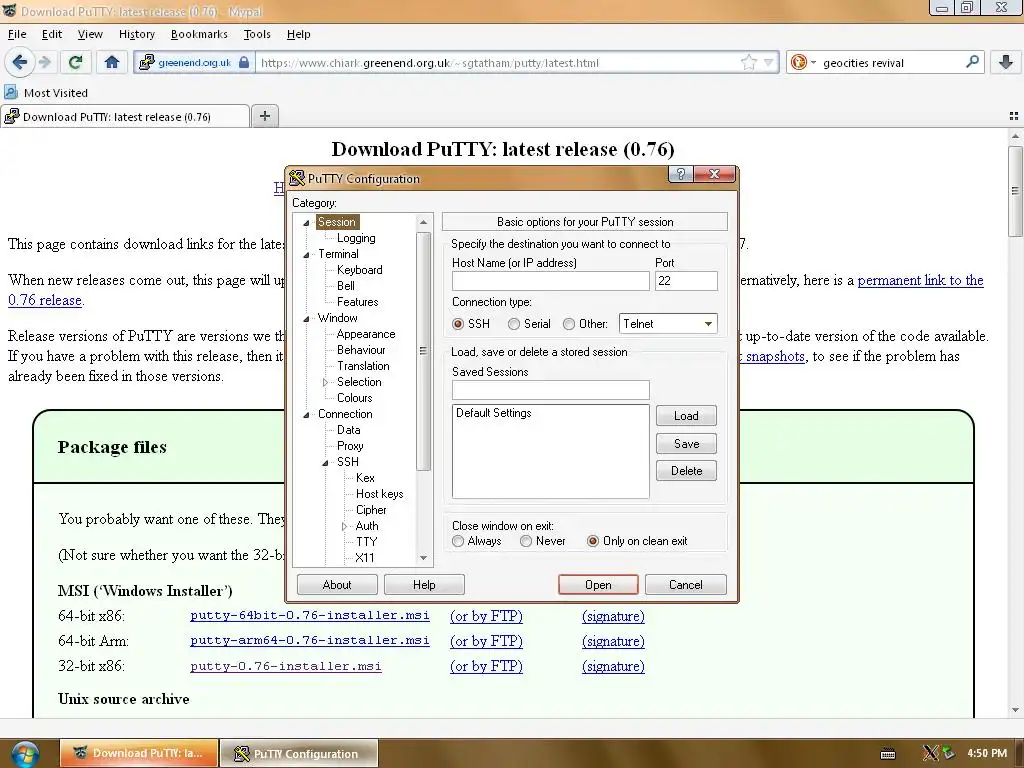Screen dimensions: 1024x768
Task: Open the address bar history dropdown arrow
Action: pyautogui.click(x=768, y=63)
